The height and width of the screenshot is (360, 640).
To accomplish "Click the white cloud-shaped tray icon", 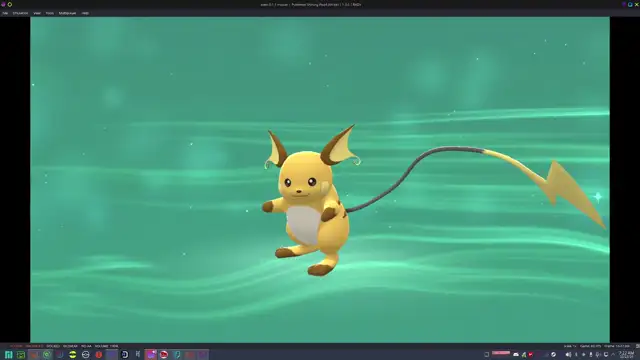I will click(x=516, y=355).
